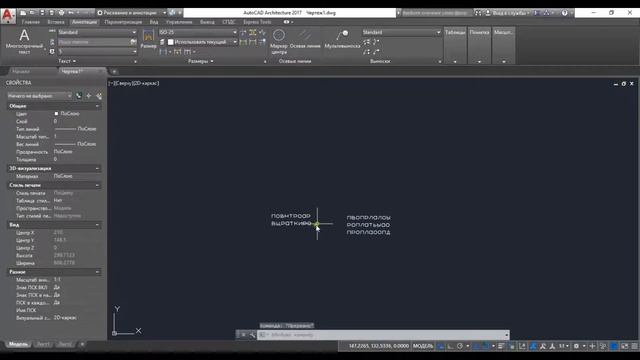Expand the Dimensions (Размеры) panel title
Image resolution: width=640 pixels, height=360 pixels.
point(200,61)
